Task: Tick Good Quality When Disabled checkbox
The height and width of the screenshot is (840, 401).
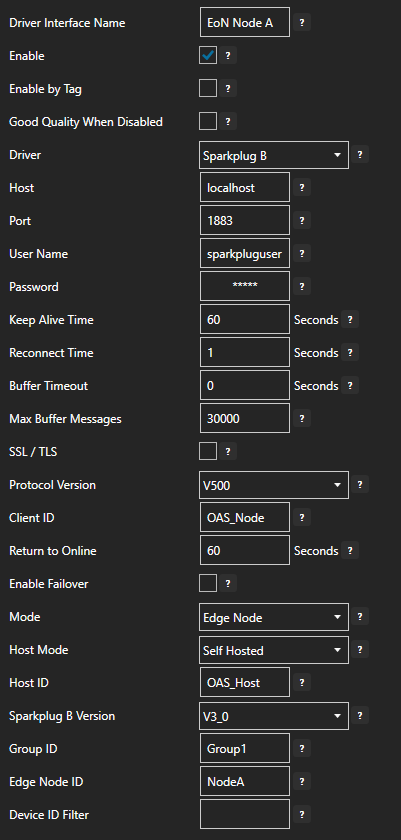Action: [208, 121]
